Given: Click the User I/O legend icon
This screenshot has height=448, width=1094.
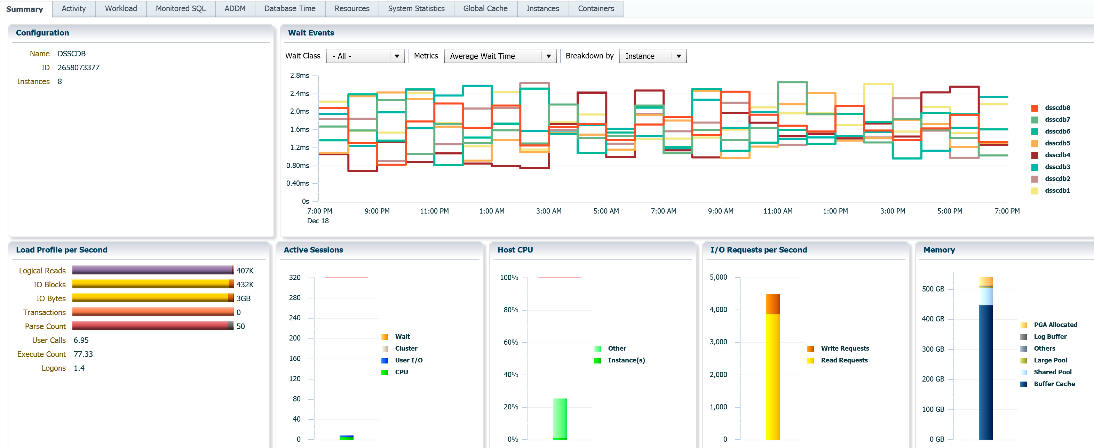Looking at the screenshot, I should (384, 360).
